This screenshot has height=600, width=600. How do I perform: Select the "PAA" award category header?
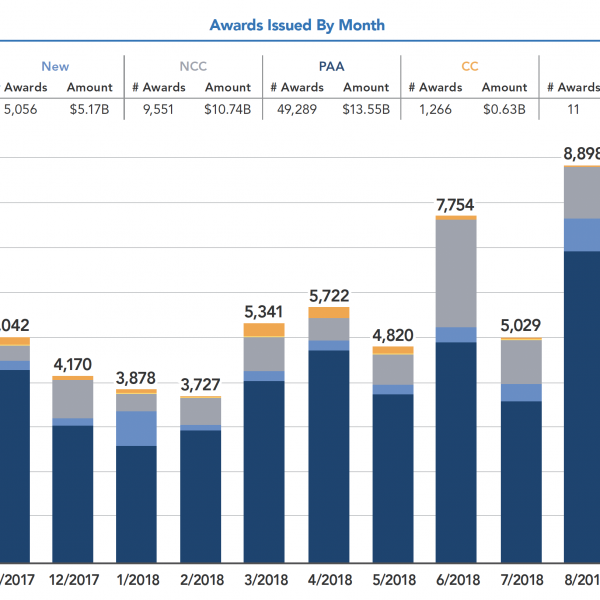click(331, 67)
